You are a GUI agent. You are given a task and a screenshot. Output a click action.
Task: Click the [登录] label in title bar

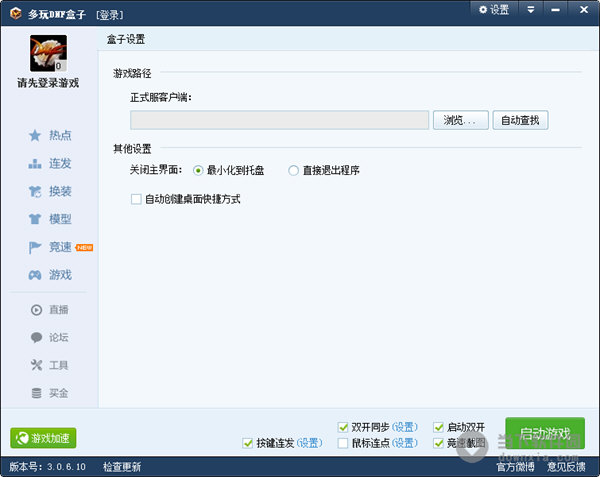[x=110, y=15]
